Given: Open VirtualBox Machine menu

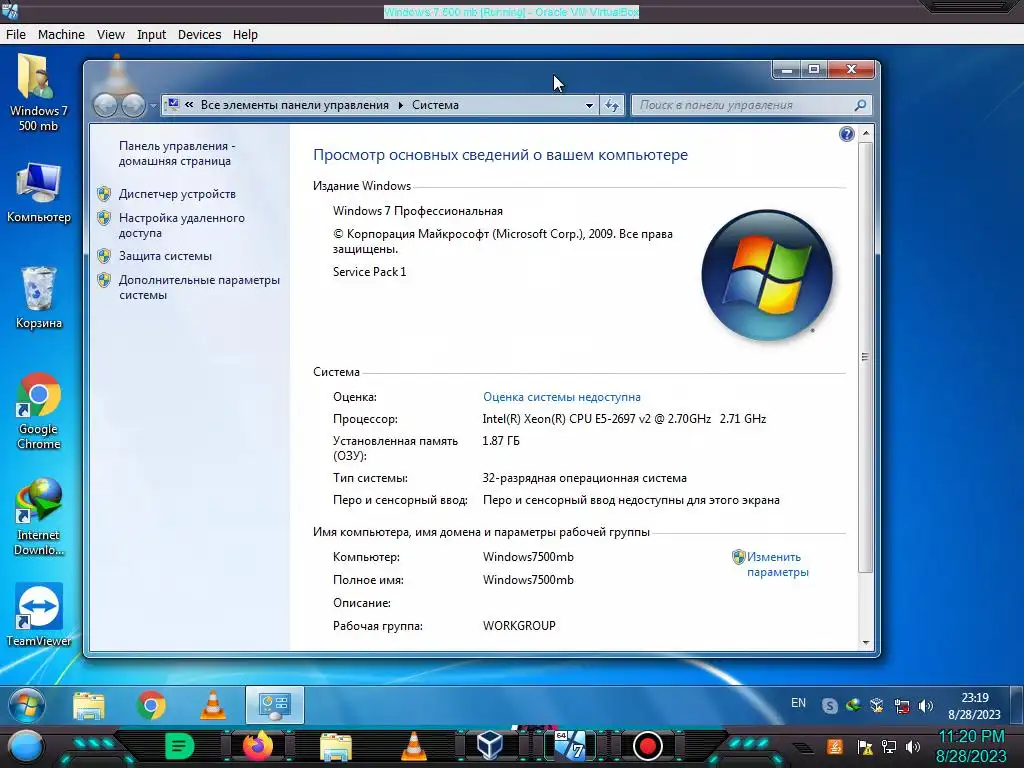Looking at the screenshot, I should pyautogui.click(x=61, y=35).
